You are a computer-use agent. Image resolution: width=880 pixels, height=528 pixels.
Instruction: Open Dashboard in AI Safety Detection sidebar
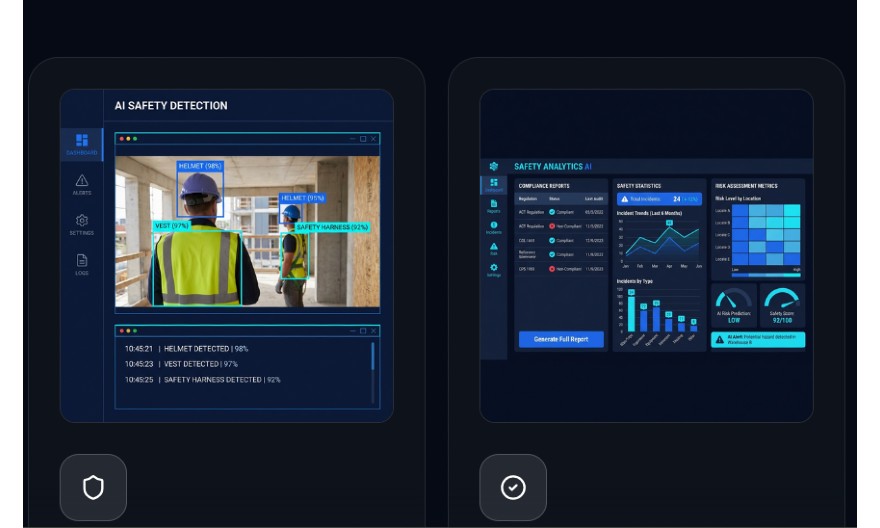[82, 144]
